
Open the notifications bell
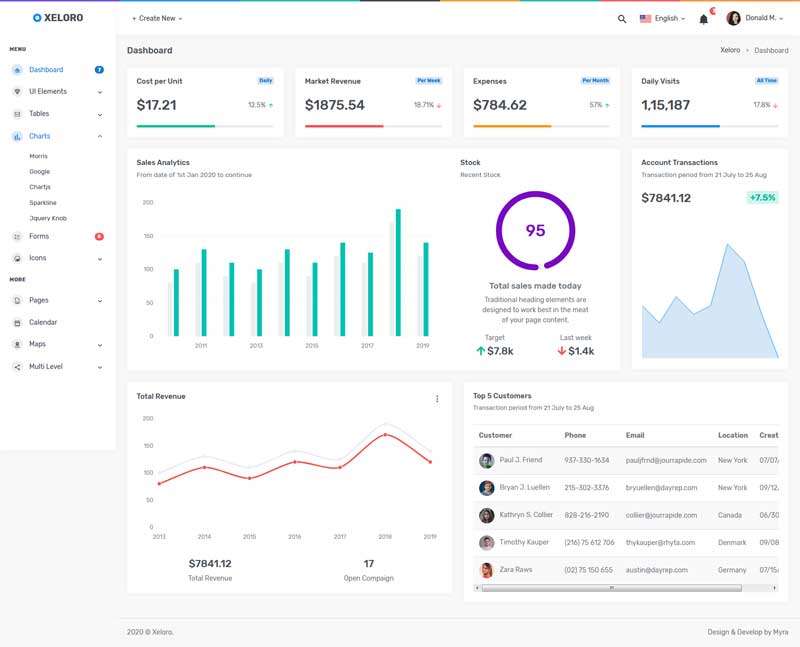[x=703, y=19]
